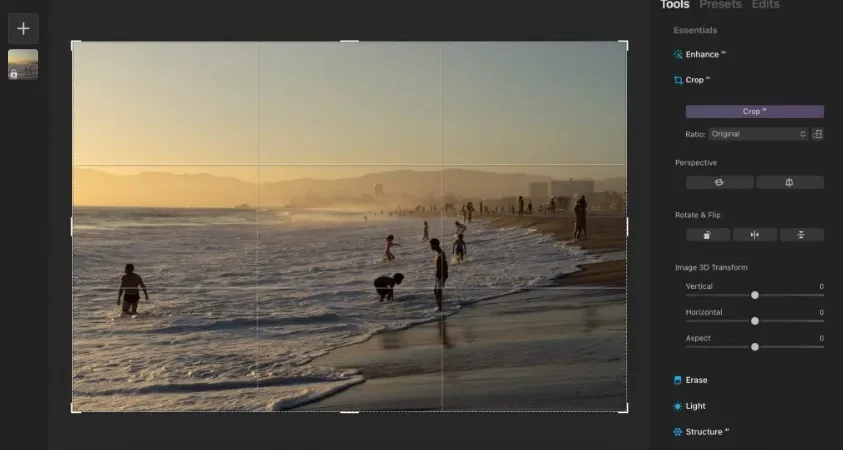Image resolution: width=843 pixels, height=450 pixels.
Task: Click the Horizontal 3D transform slider handle
Action: point(755,321)
